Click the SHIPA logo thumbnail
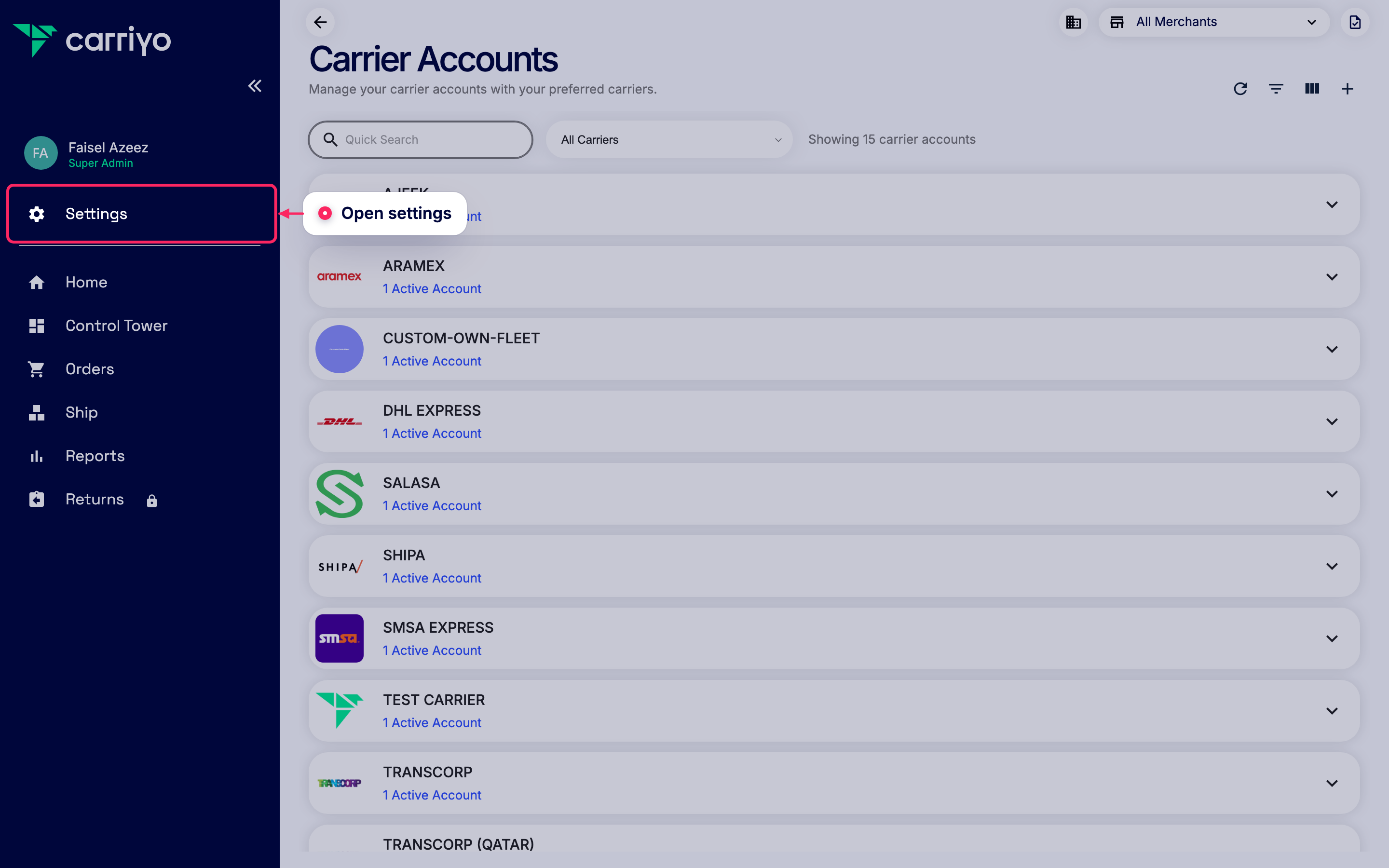Viewport: 1389px width, 868px height. tap(340, 567)
